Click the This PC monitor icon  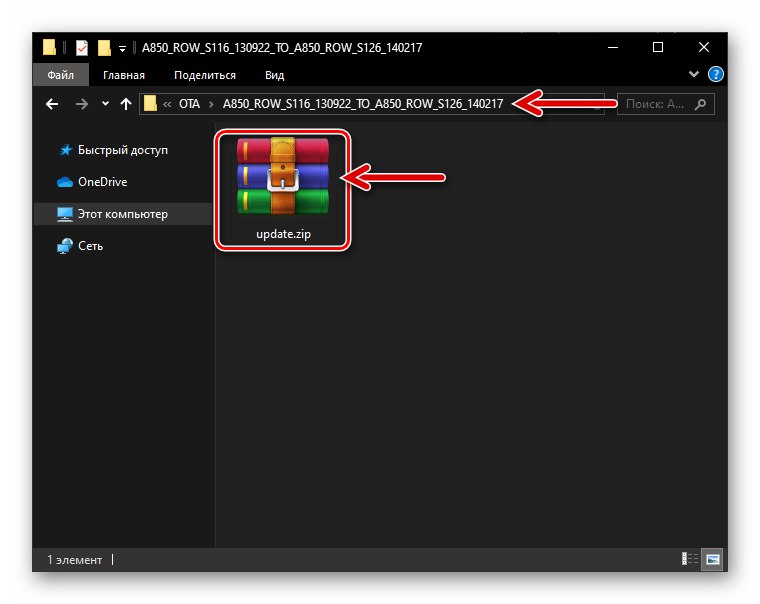(x=64, y=214)
